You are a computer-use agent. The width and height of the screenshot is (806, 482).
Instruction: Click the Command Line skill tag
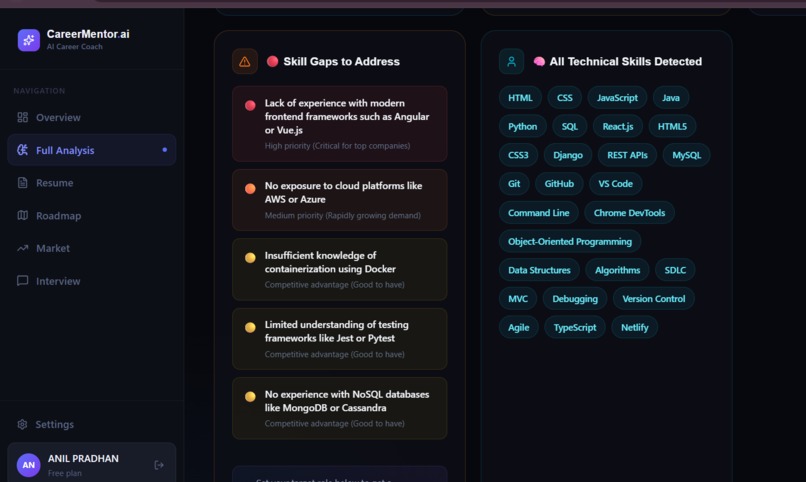click(539, 213)
